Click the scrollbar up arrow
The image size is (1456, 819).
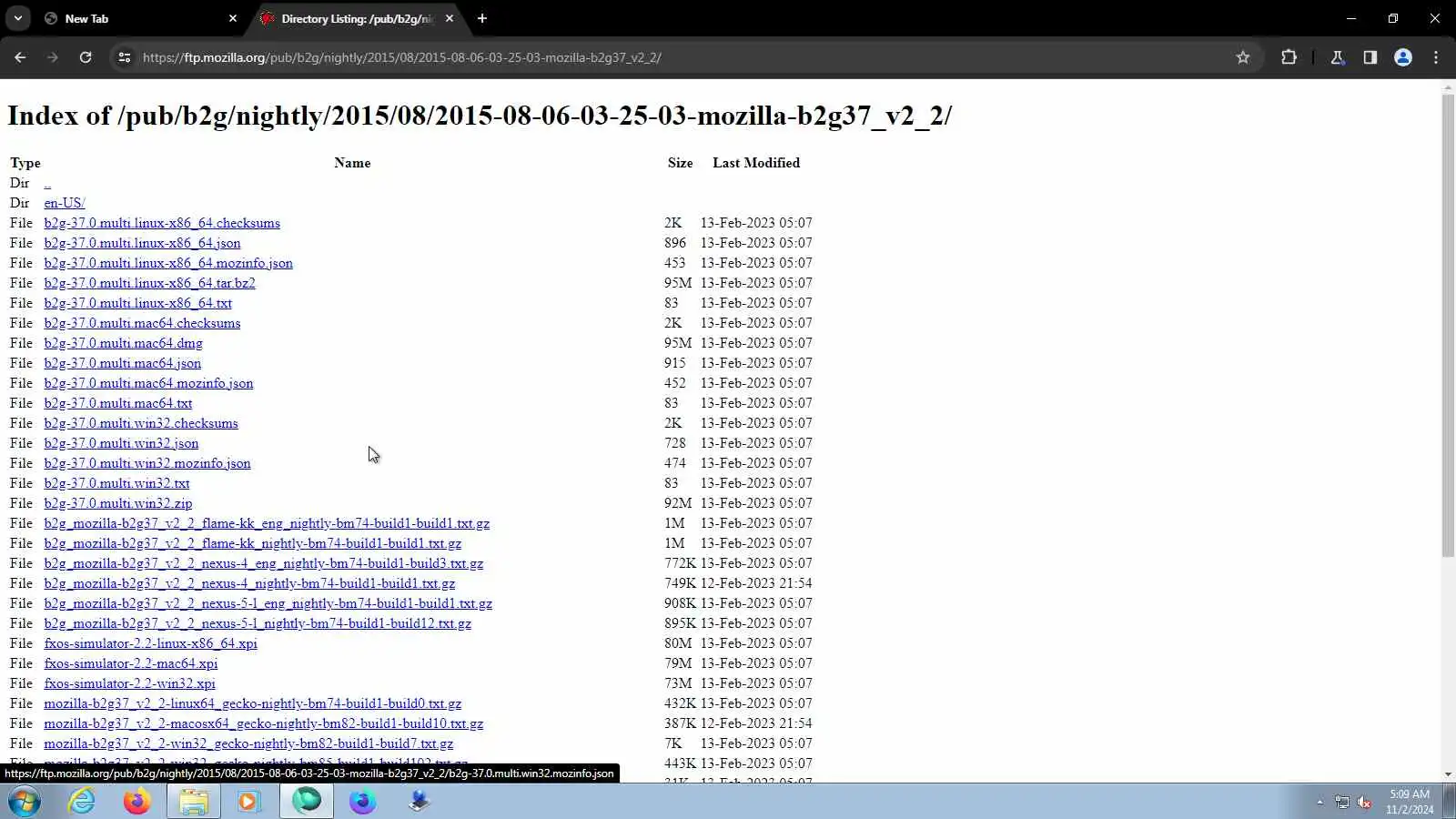click(1448, 86)
